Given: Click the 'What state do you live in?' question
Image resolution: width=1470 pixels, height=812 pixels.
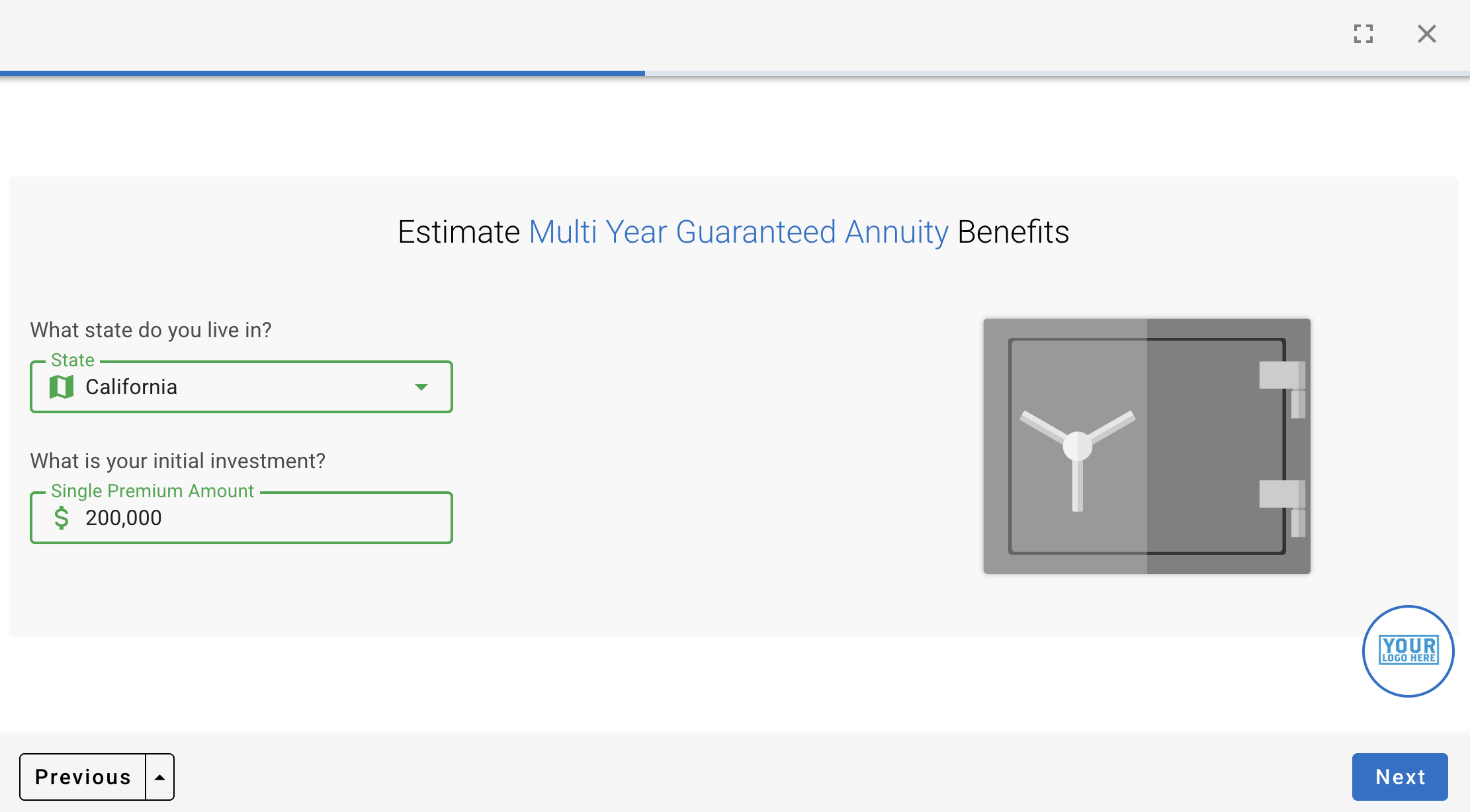Looking at the screenshot, I should click(151, 330).
